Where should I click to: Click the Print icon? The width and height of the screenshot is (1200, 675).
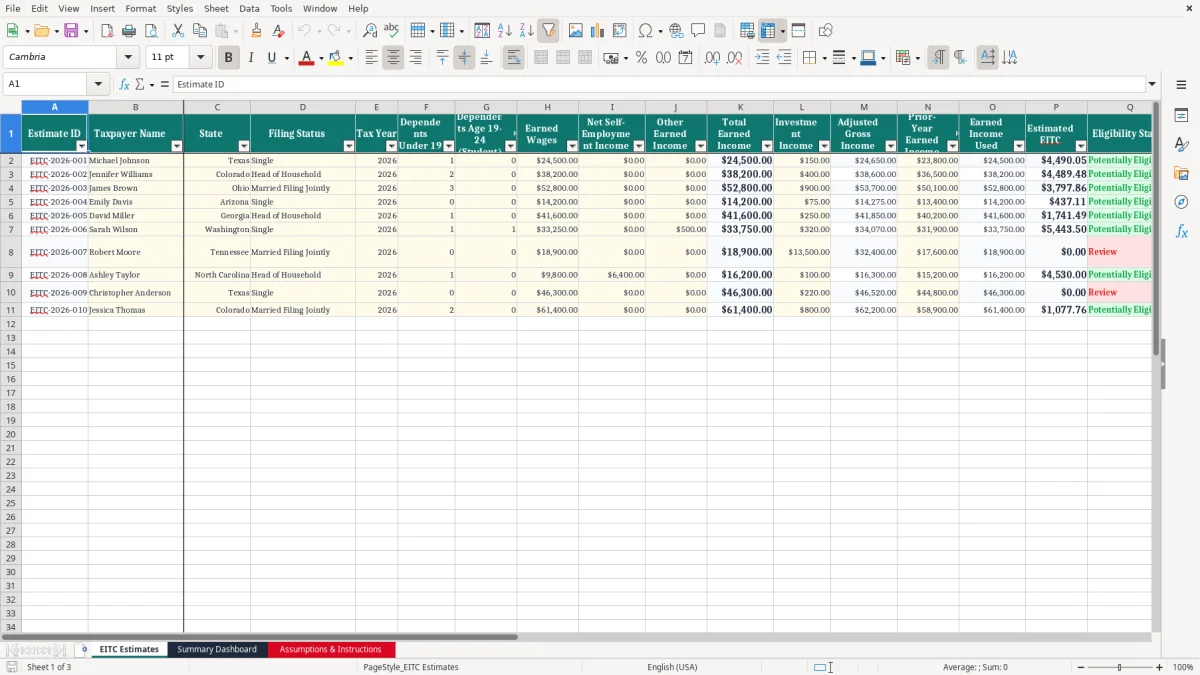129,31
